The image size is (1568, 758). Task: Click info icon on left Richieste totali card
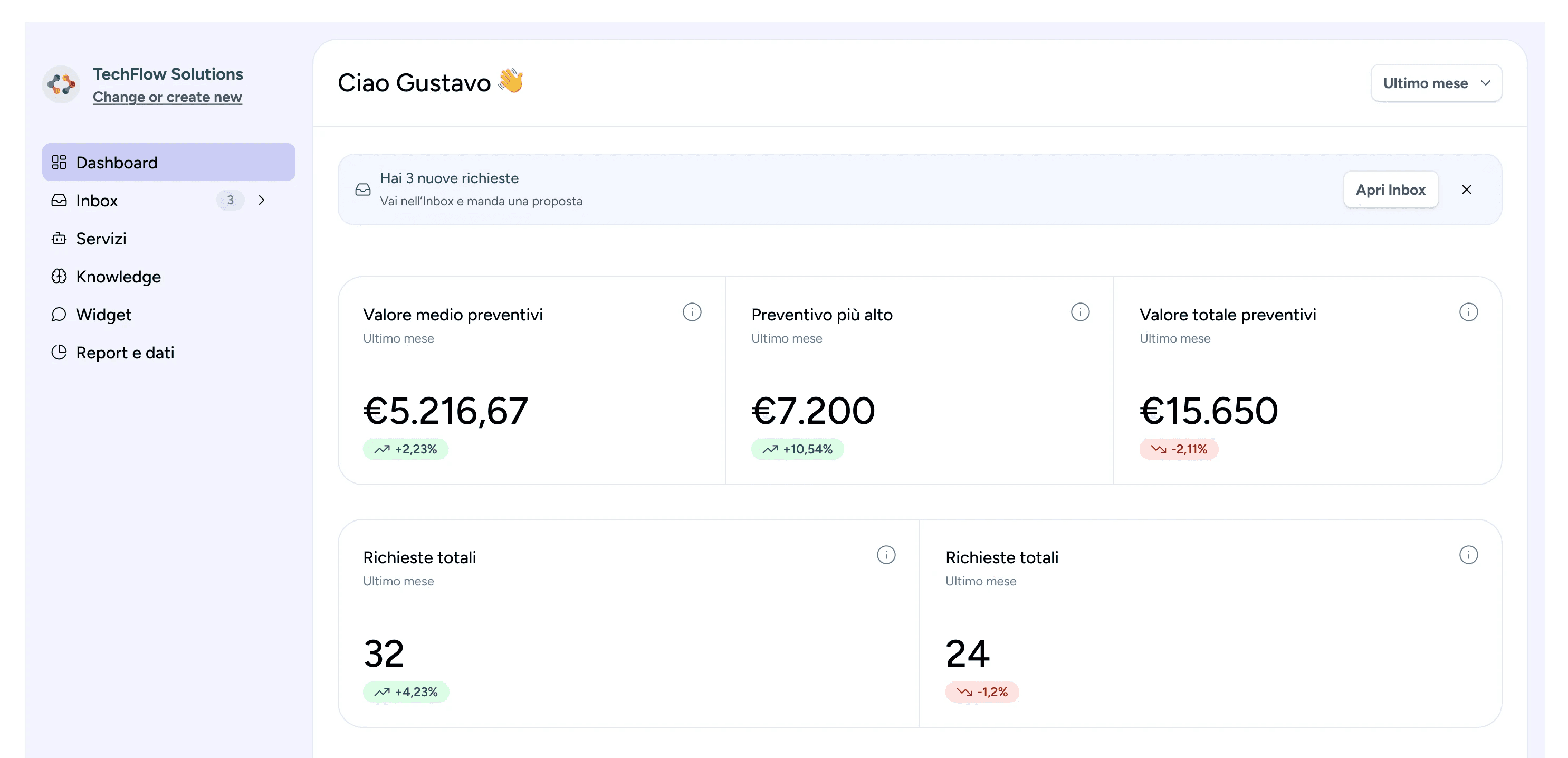click(886, 555)
